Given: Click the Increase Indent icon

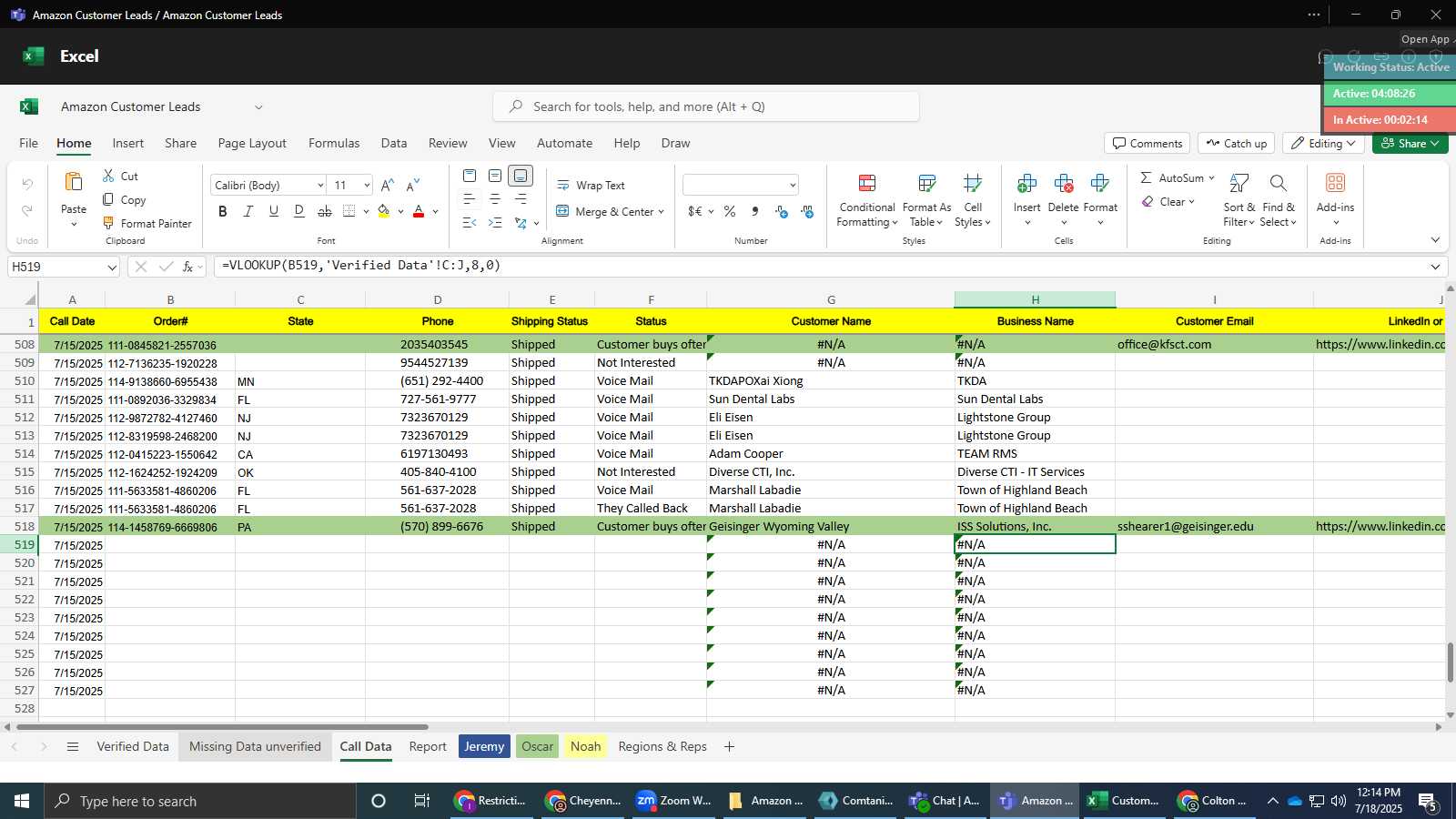Looking at the screenshot, I should [x=495, y=223].
